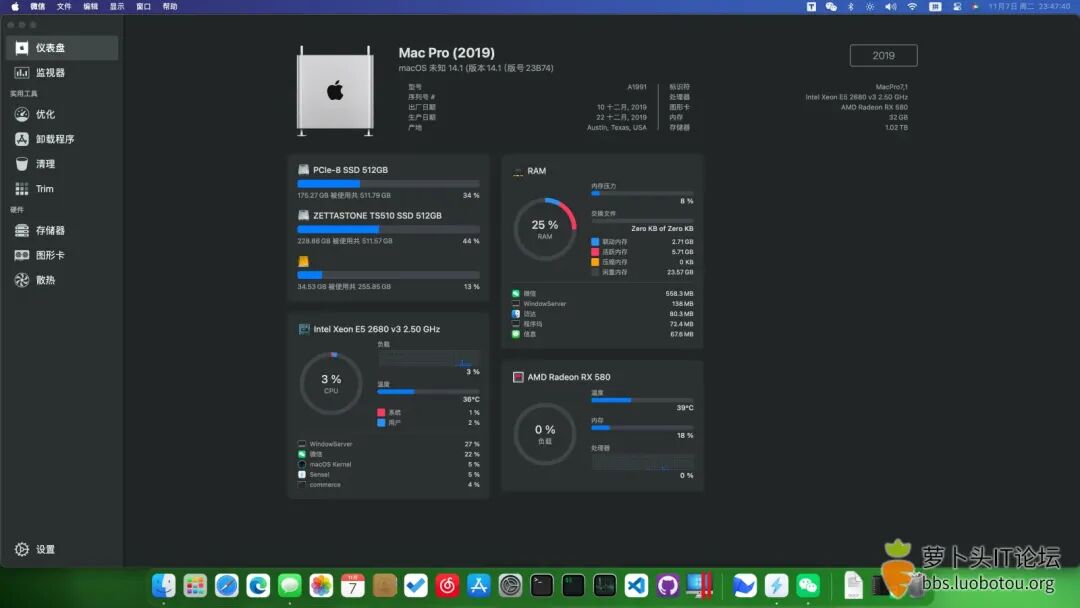The width and height of the screenshot is (1080, 608).
Task: Click the yellow external drive icon
Action: pos(303,262)
